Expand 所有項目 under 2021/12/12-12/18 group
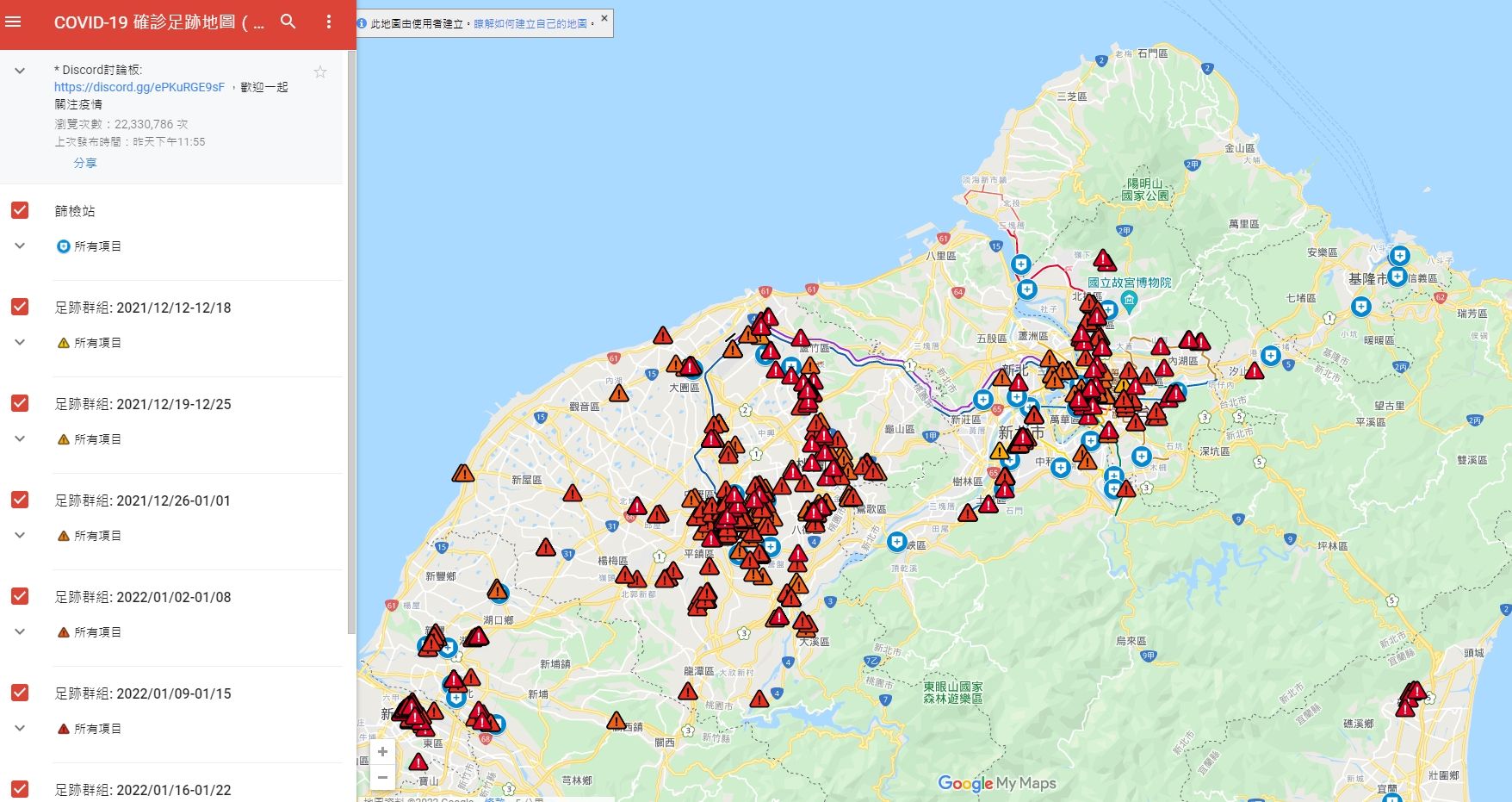 point(20,343)
